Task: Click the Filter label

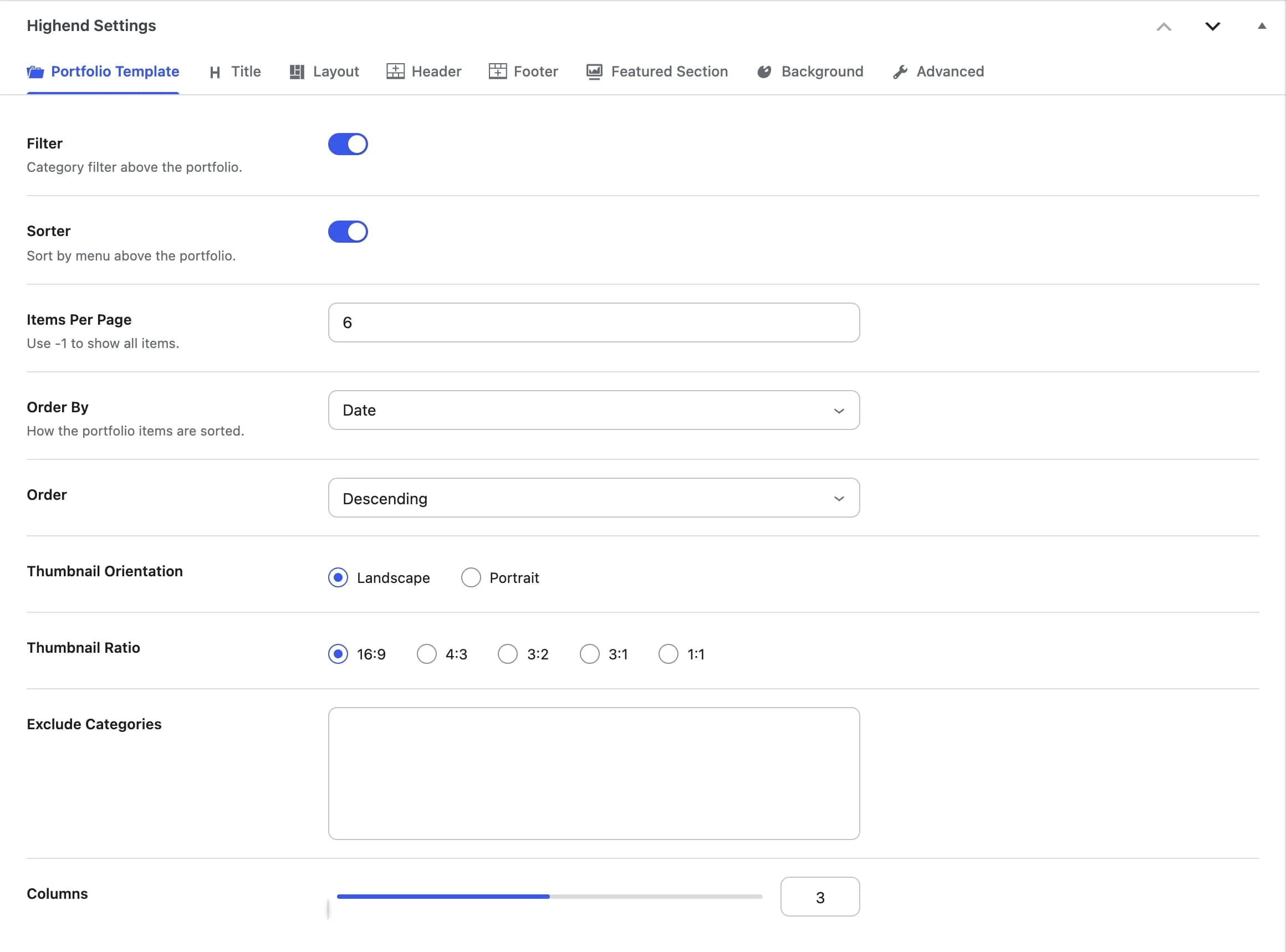Action: coord(44,144)
